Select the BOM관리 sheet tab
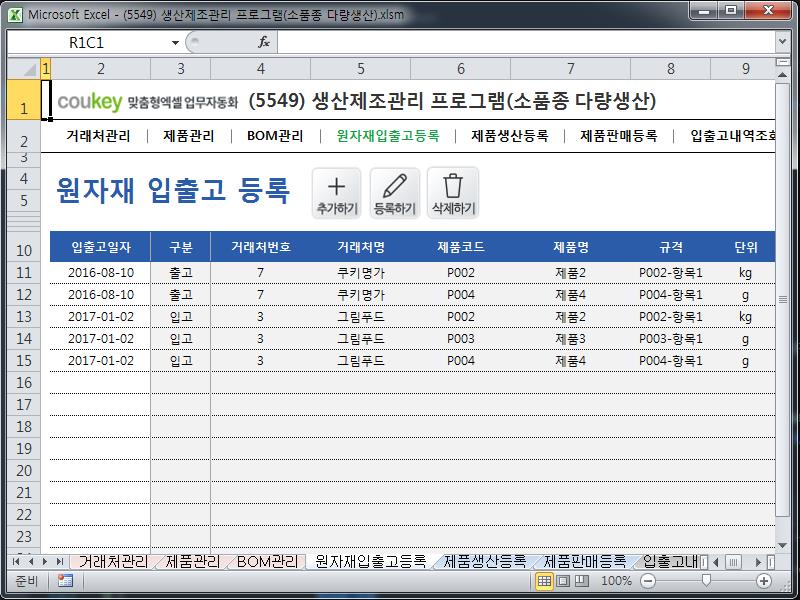 click(x=267, y=562)
